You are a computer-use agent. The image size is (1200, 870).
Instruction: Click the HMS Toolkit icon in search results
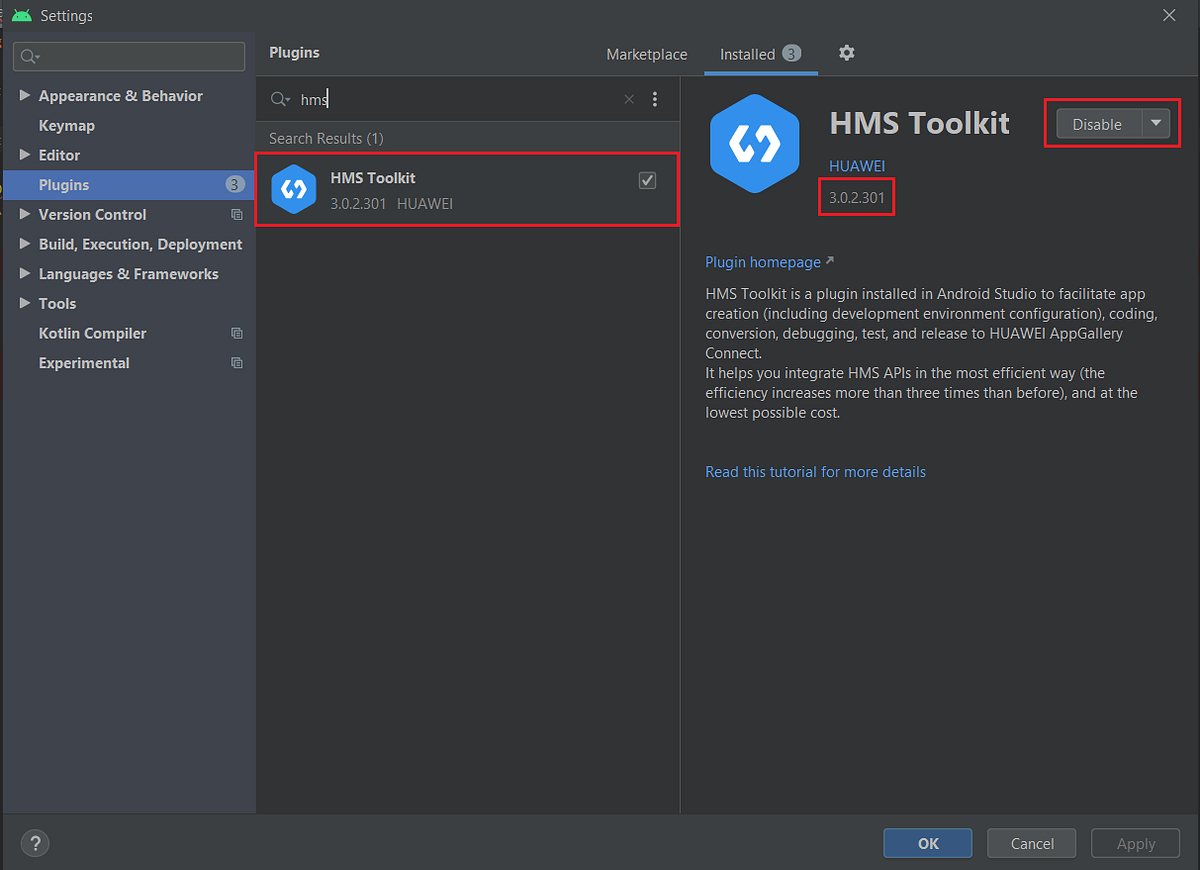pyautogui.click(x=293, y=189)
